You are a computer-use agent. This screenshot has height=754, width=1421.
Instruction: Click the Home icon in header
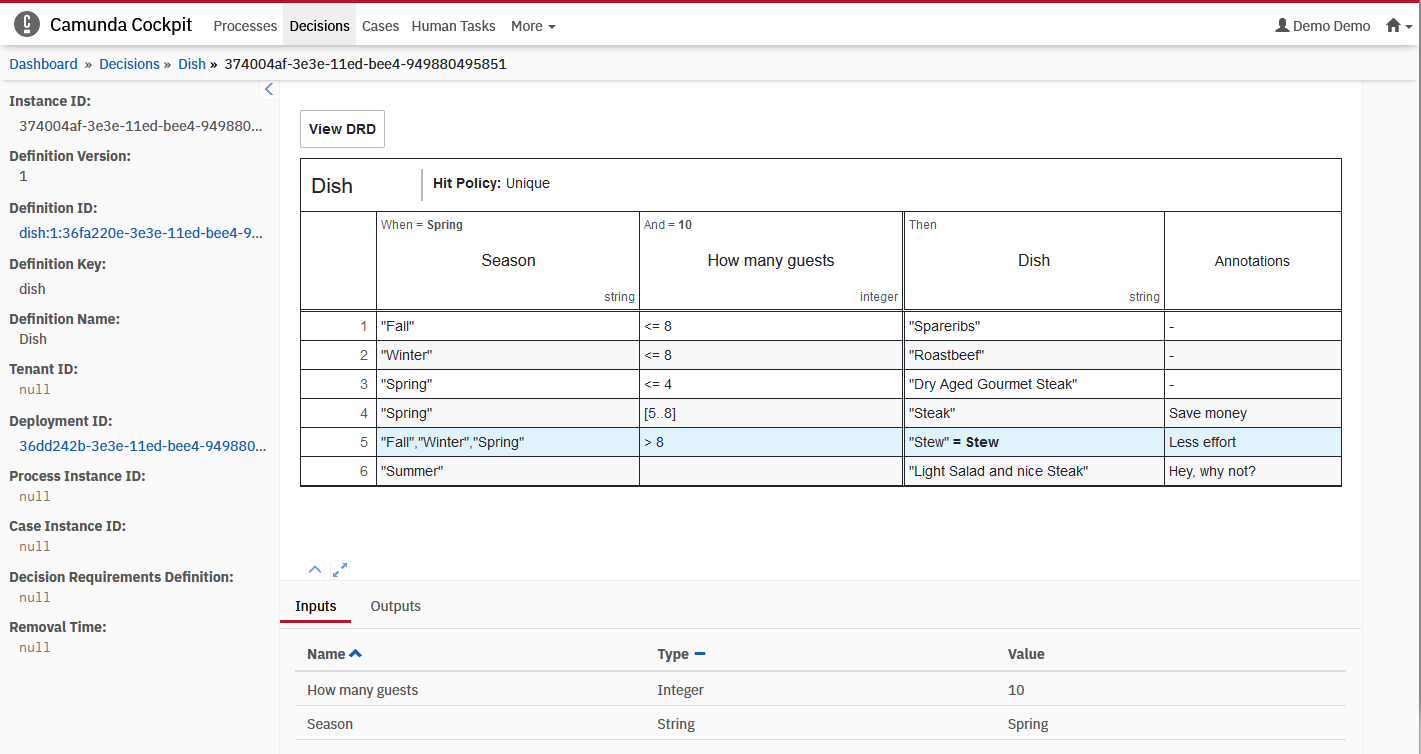pos(1393,26)
